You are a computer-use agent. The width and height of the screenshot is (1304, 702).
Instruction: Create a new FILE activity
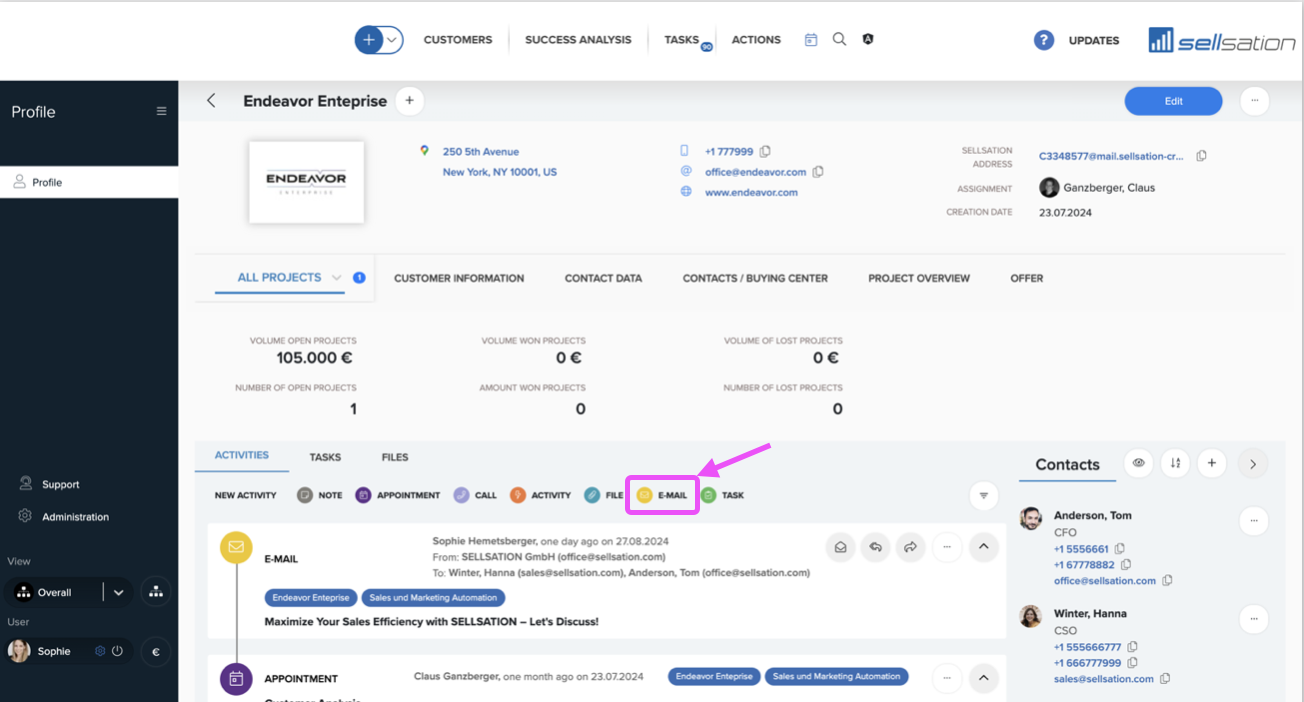[x=604, y=495]
